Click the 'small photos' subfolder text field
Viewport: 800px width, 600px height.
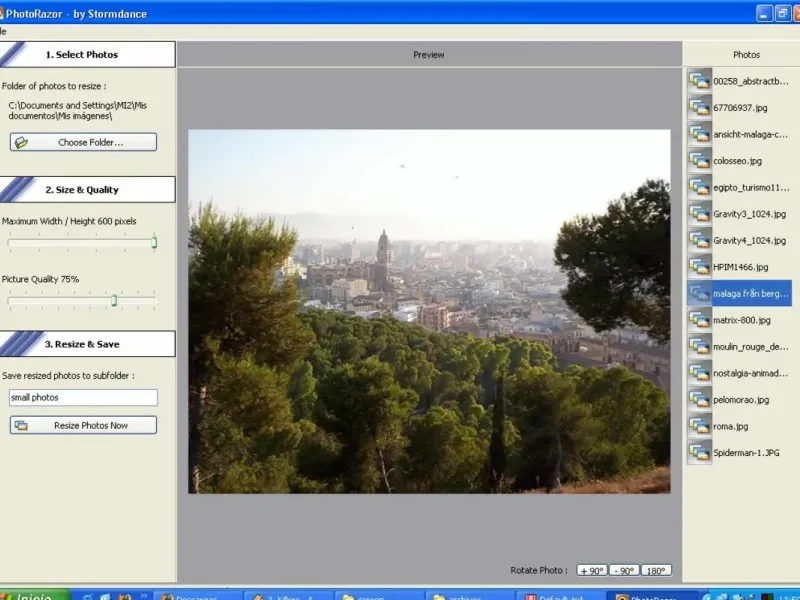pyautogui.click(x=83, y=397)
